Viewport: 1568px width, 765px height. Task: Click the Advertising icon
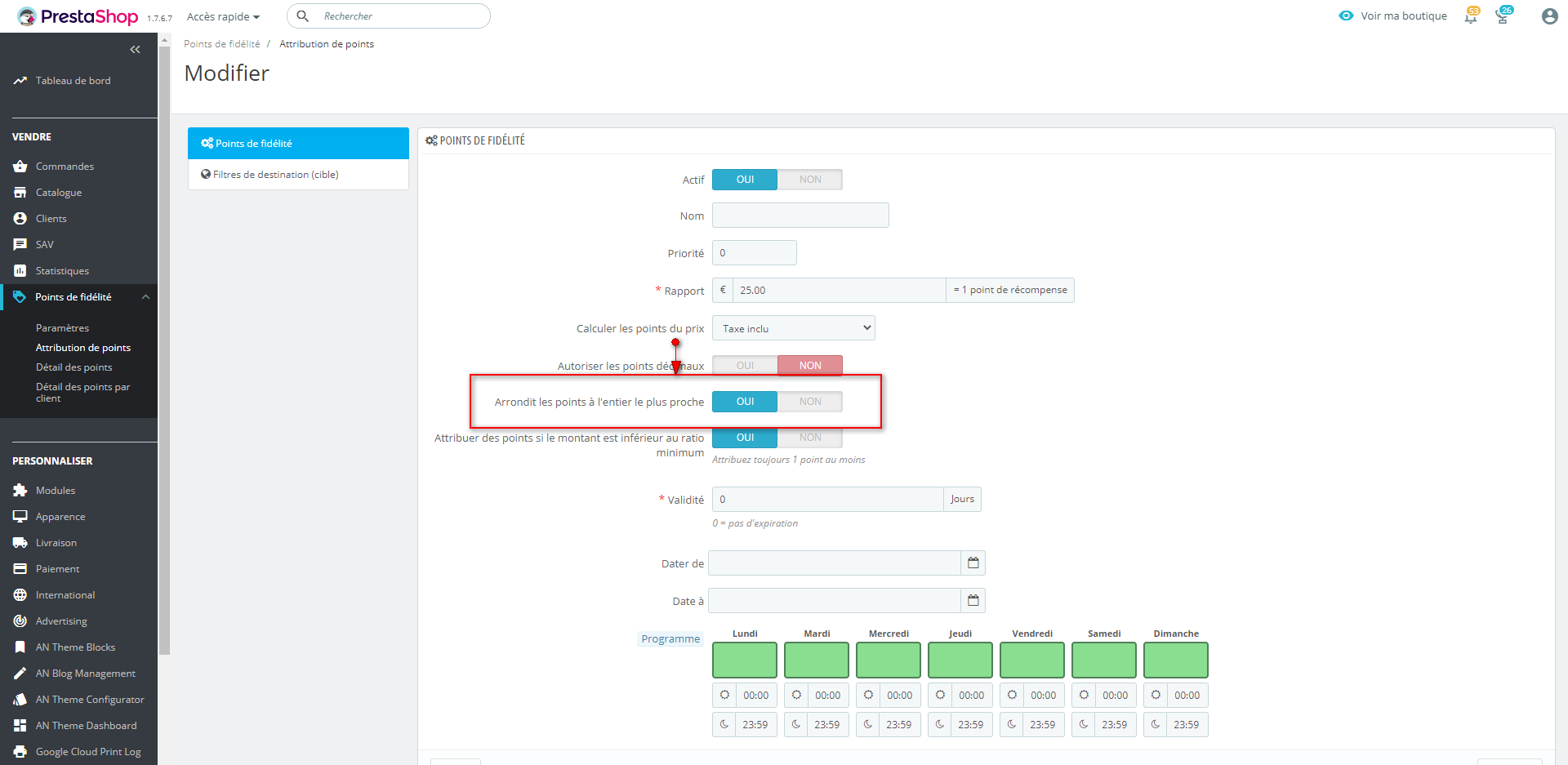coord(20,621)
